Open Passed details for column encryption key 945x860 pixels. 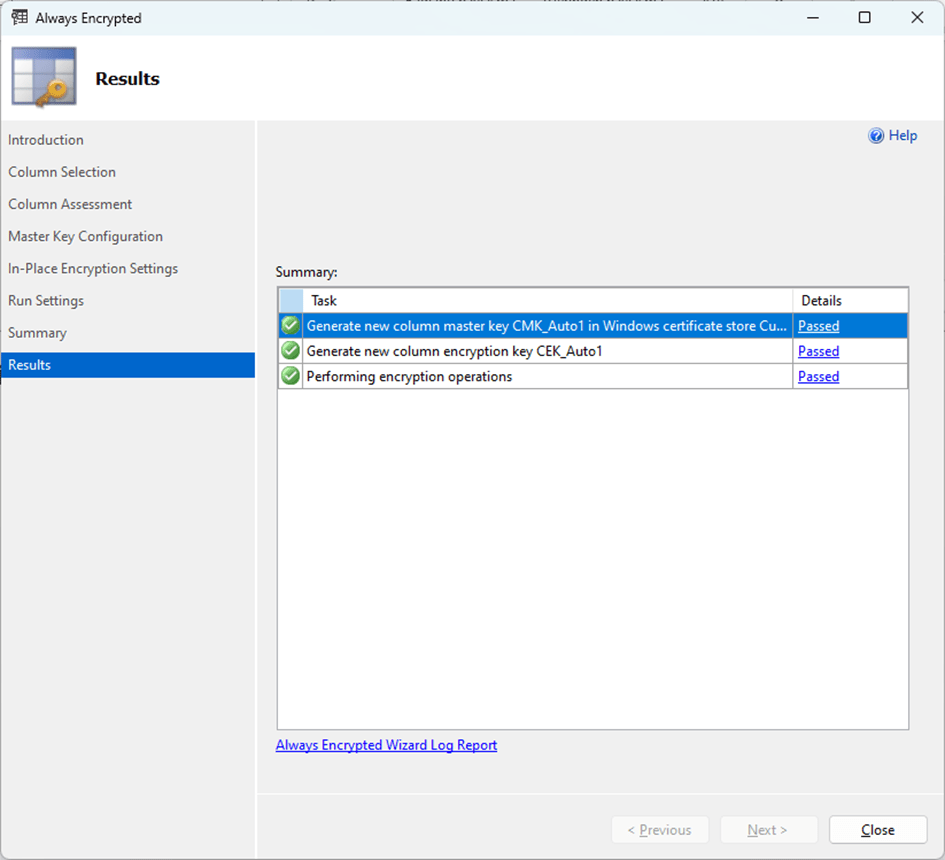tap(818, 351)
